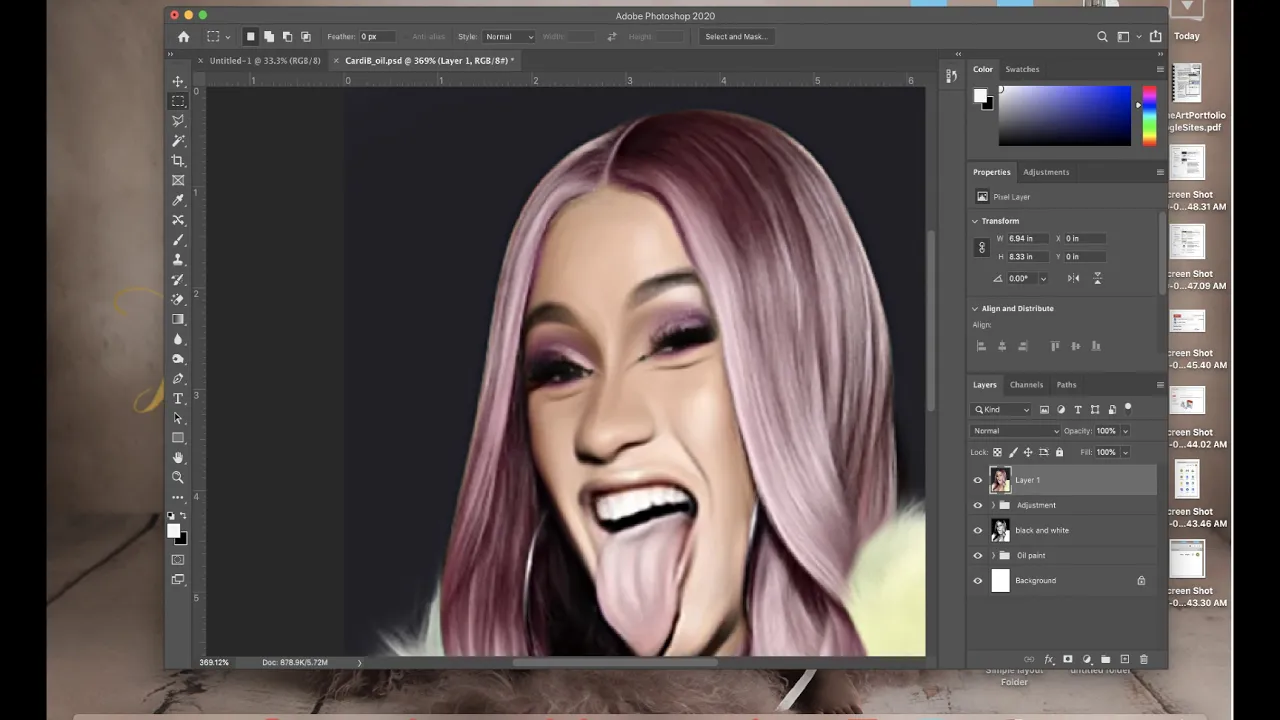This screenshot has height=720, width=1280.
Task: Click the Select and Mask button
Action: [736, 37]
